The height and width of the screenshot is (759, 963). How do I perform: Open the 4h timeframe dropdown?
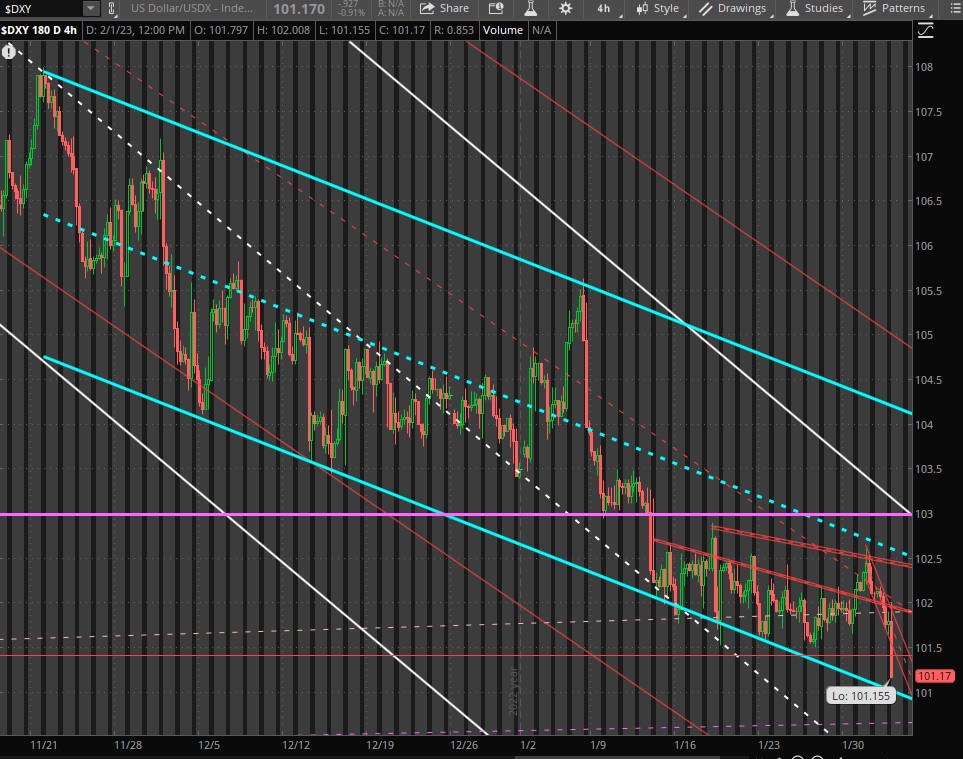[x=603, y=8]
